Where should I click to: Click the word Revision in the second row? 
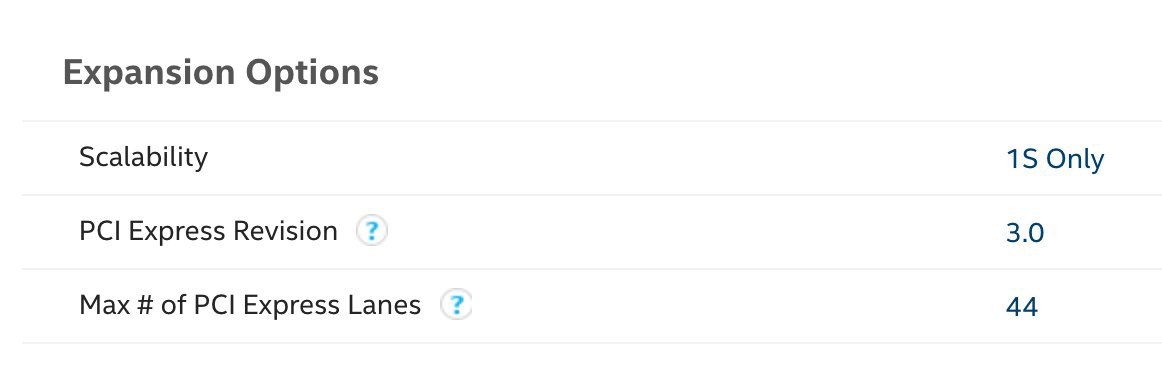tap(285, 232)
